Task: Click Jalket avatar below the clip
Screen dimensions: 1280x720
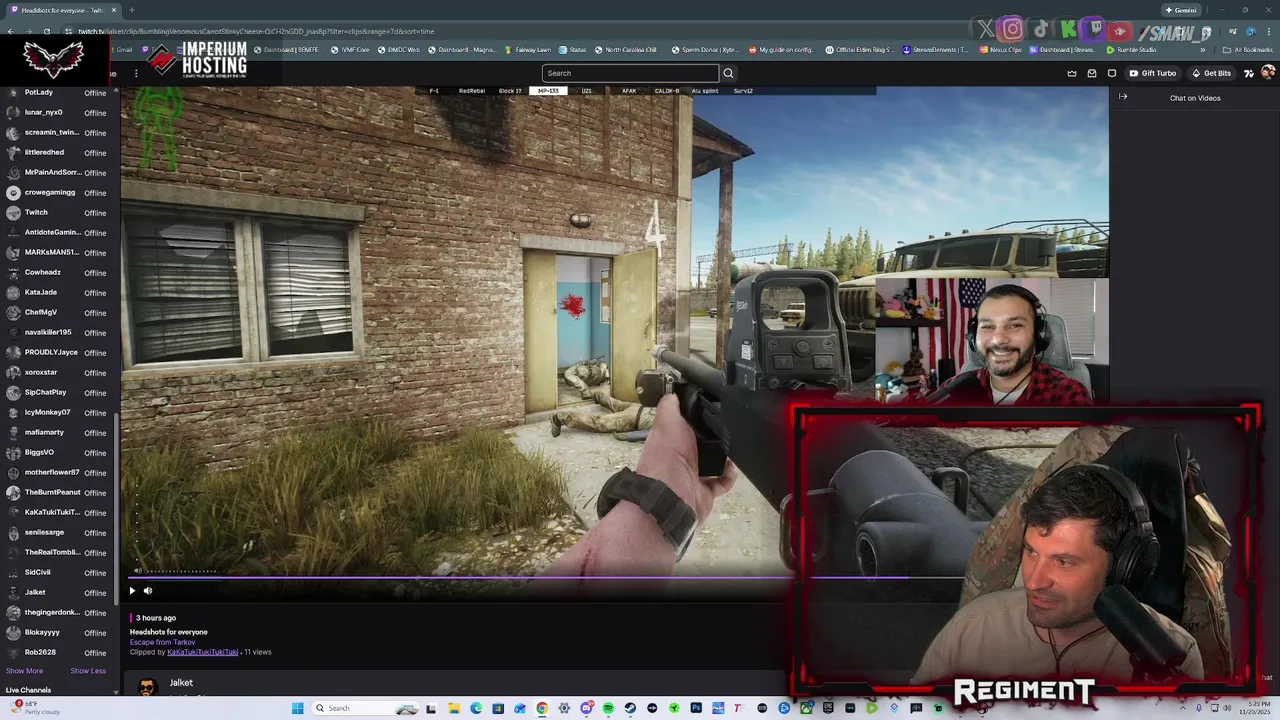Action: coord(147,686)
